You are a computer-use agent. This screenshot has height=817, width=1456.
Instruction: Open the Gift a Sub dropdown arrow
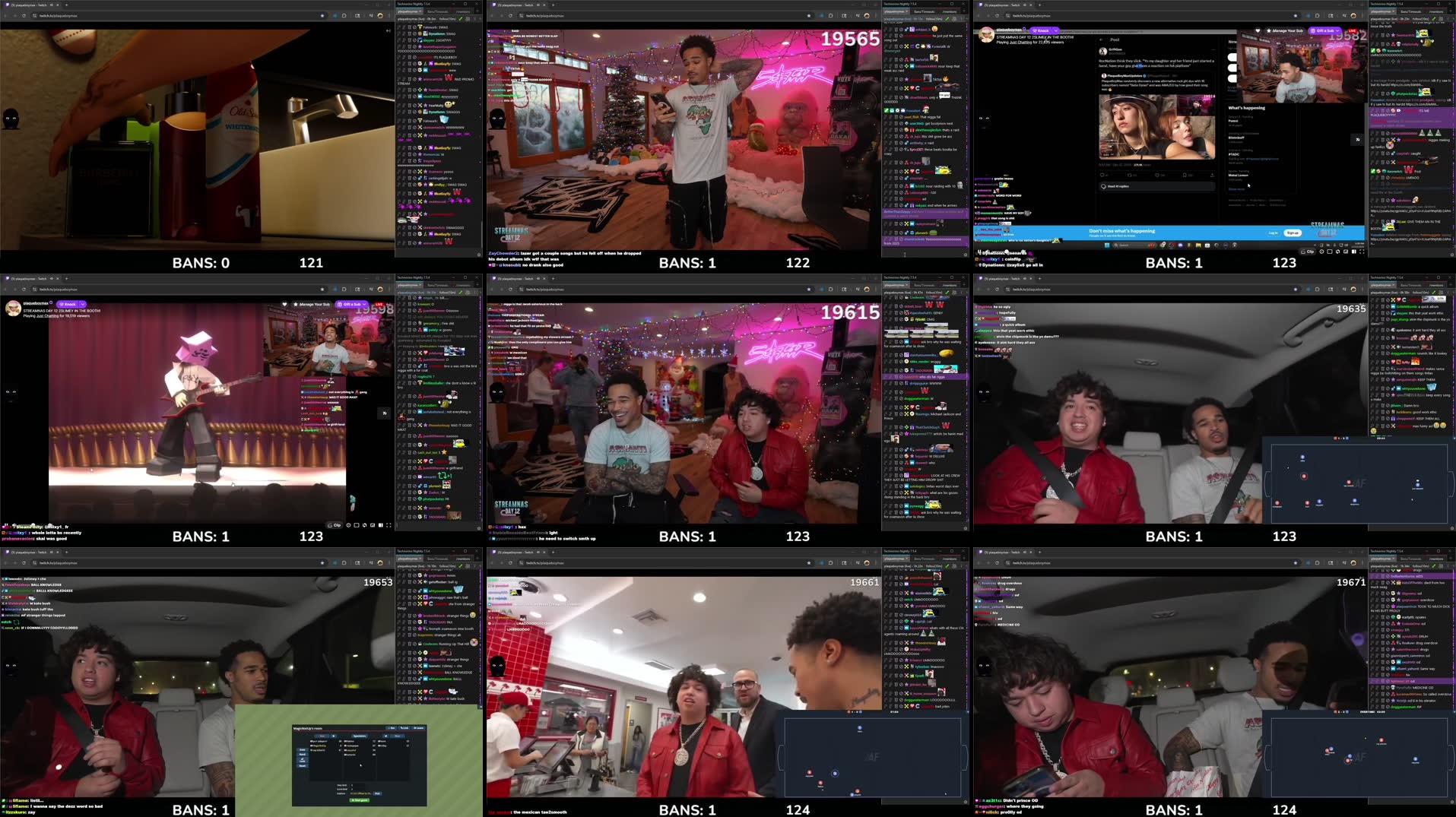coord(1337,31)
